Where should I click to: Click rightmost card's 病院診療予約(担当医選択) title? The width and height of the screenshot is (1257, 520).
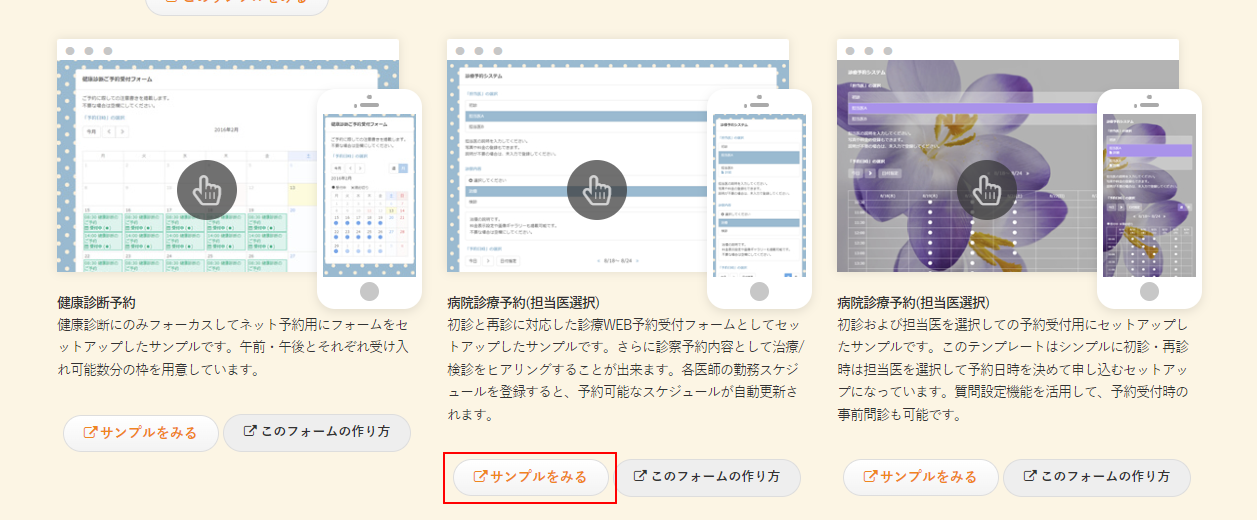pyautogui.click(x=914, y=302)
